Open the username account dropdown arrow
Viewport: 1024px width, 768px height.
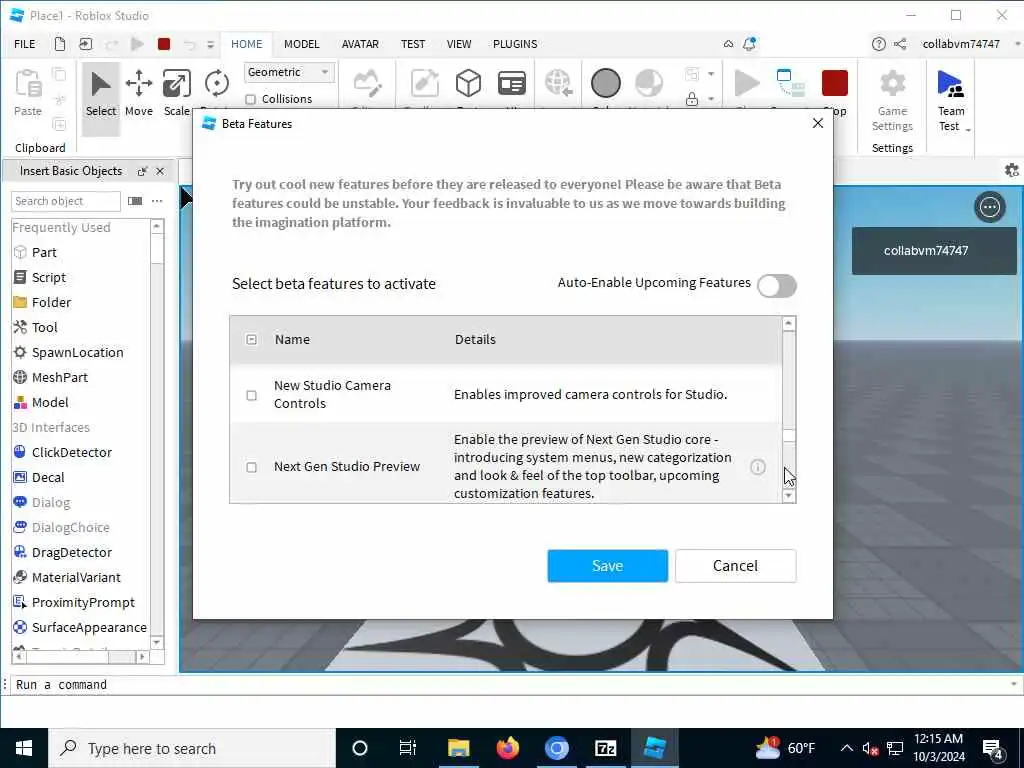click(x=1017, y=44)
